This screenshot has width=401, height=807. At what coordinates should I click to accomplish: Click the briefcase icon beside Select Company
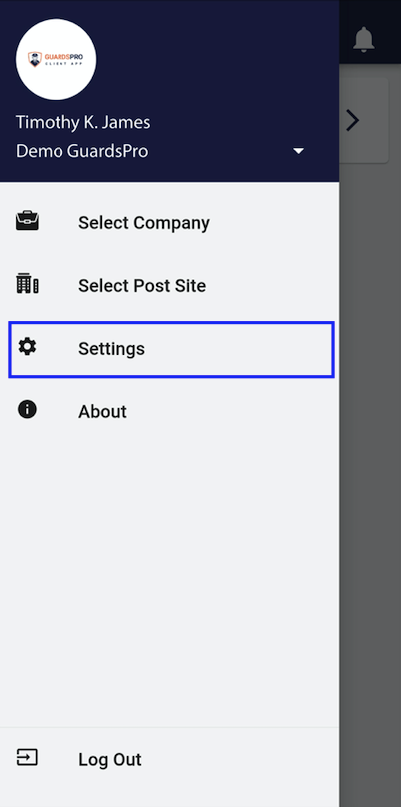(x=27, y=221)
